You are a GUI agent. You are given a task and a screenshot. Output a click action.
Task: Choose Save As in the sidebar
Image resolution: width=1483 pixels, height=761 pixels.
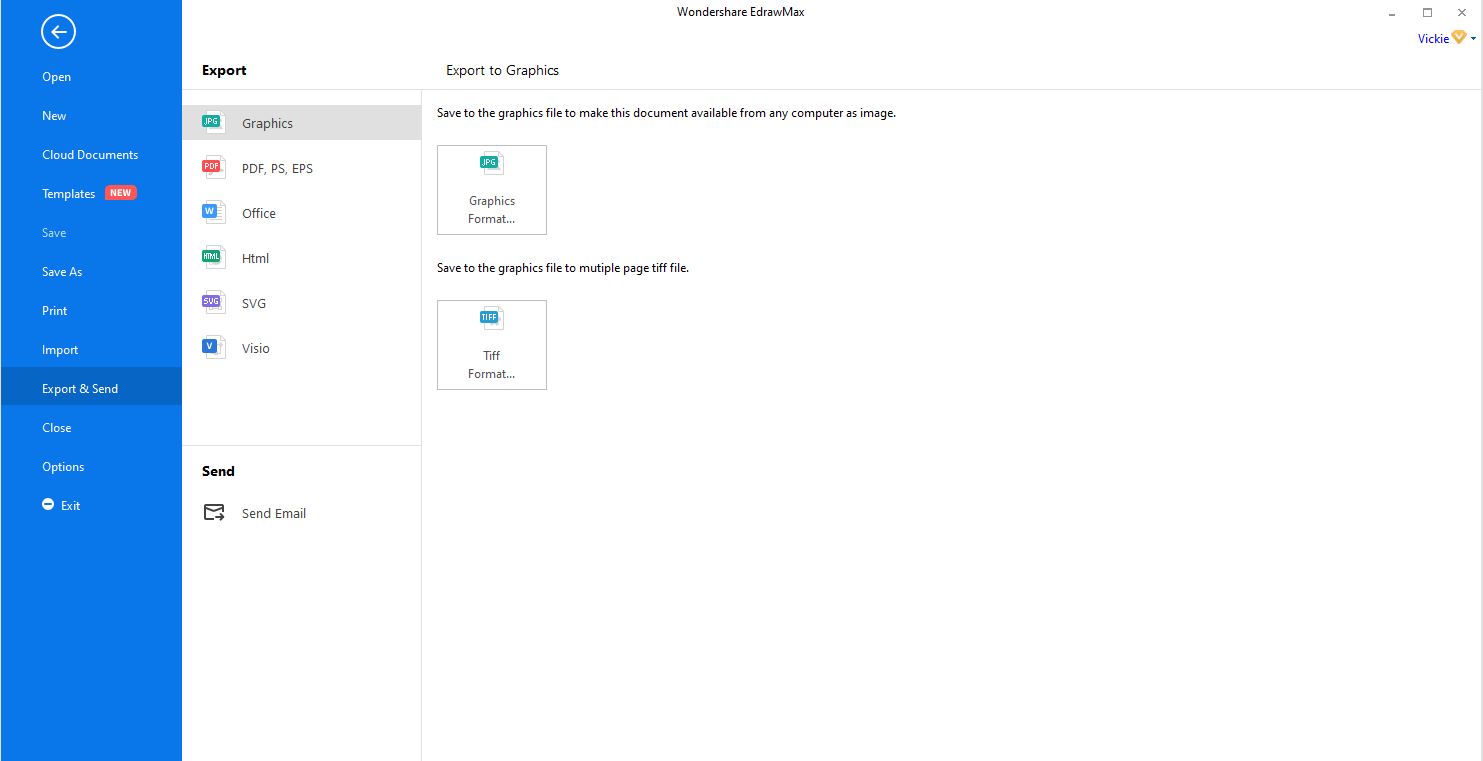pos(62,272)
